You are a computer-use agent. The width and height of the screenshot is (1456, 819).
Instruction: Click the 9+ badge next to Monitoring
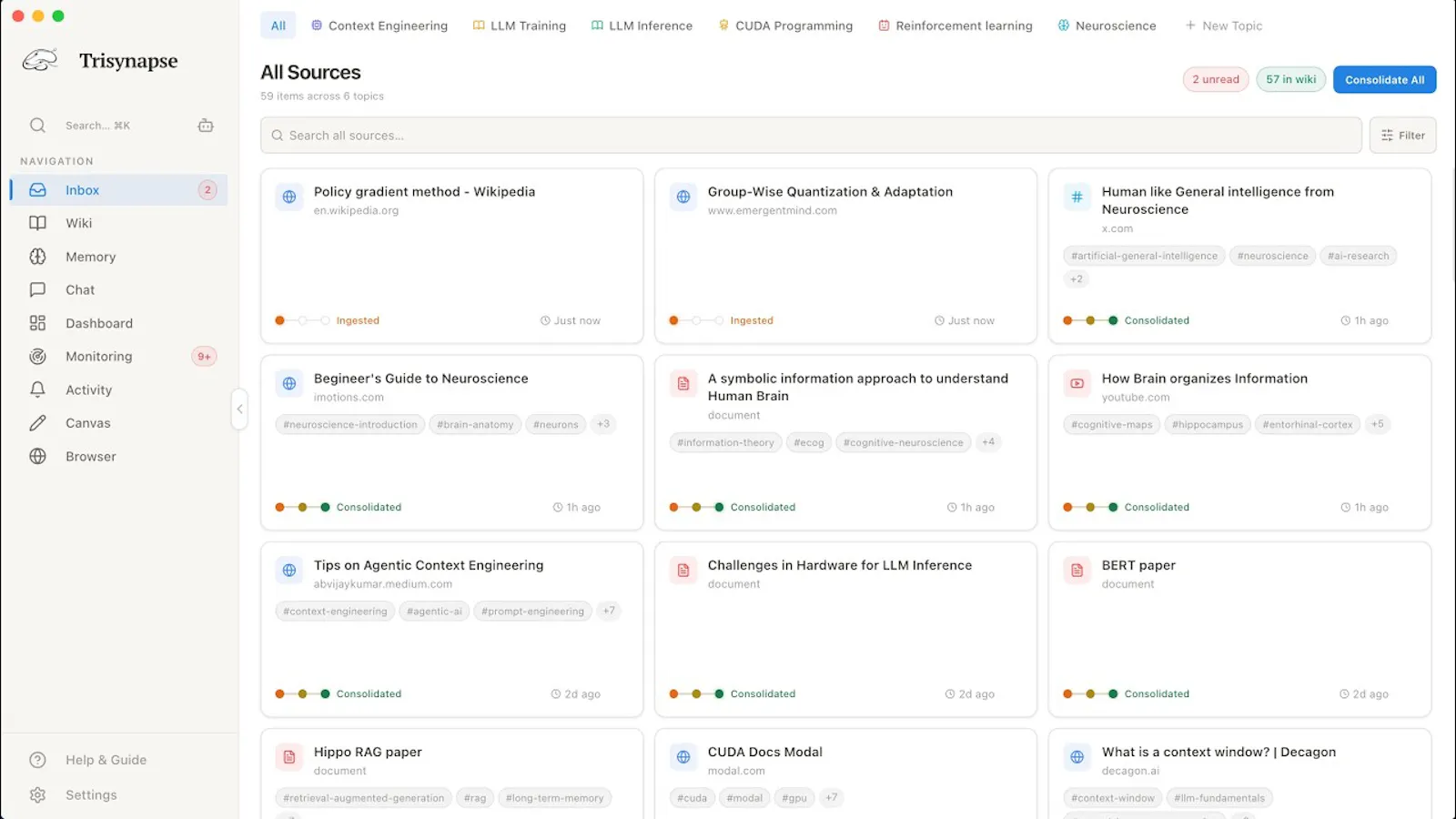(x=205, y=357)
